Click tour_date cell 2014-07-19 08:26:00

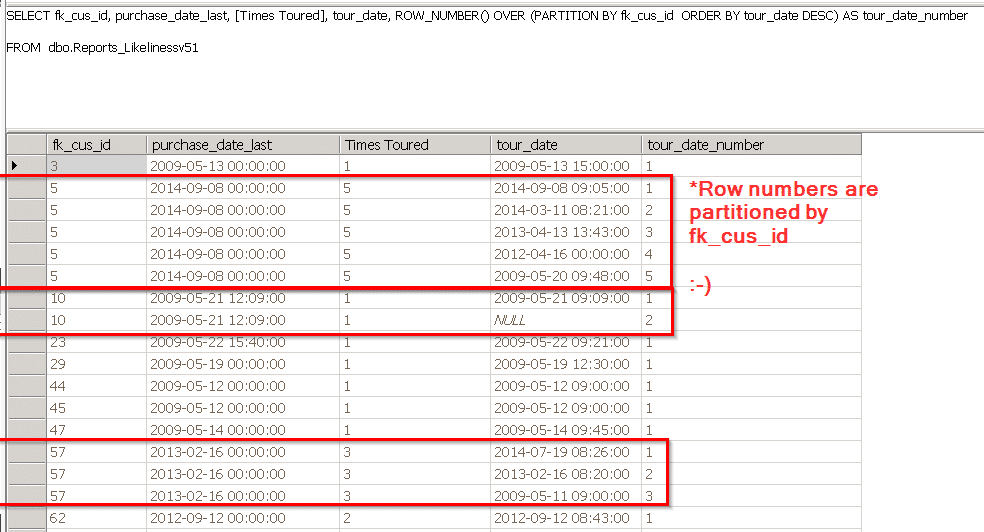tap(566, 452)
